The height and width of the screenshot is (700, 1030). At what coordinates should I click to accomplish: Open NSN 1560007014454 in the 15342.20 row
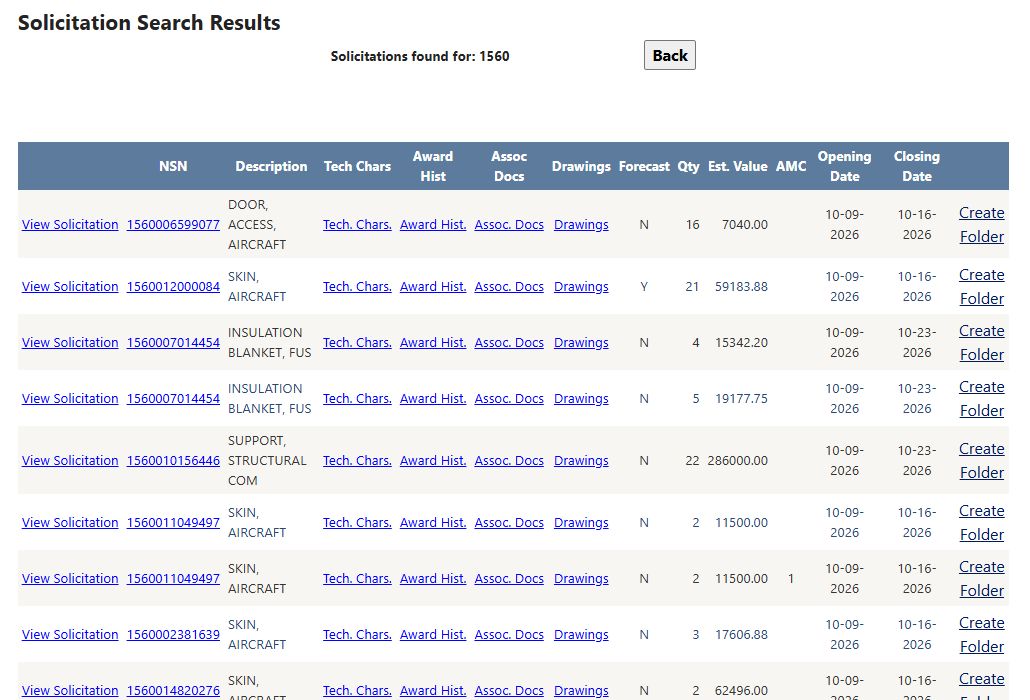(173, 343)
